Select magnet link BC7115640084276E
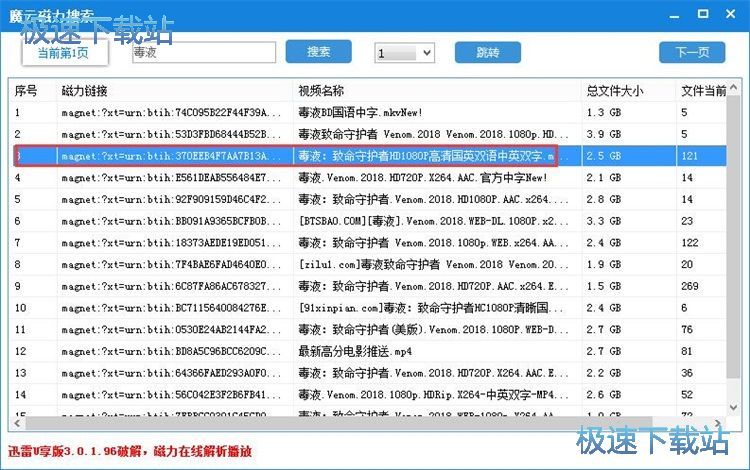Screen dimensions: 750x470 point(171,308)
